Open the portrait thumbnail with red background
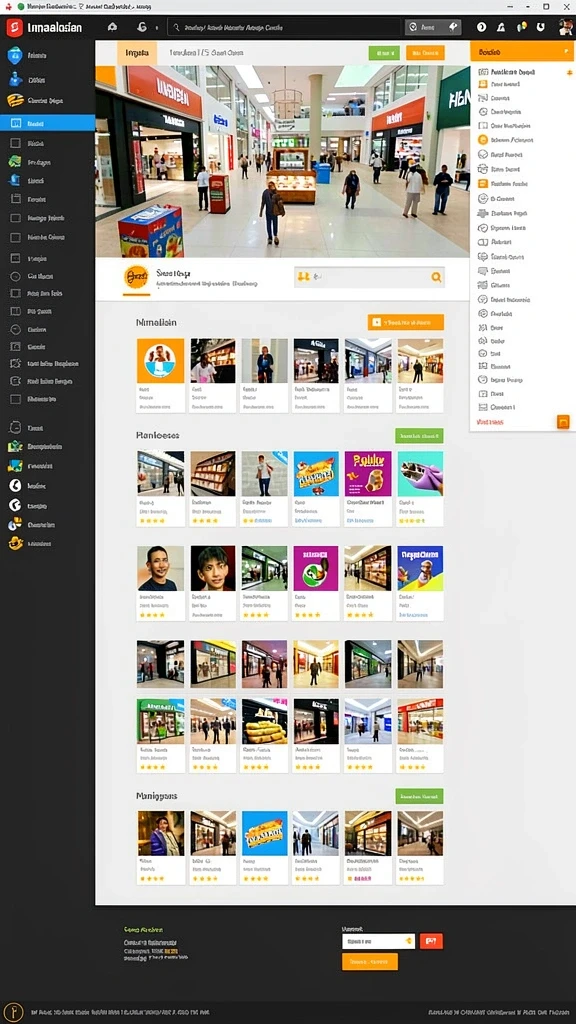This screenshot has width=576, height=1024. pyautogui.click(x=213, y=568)
